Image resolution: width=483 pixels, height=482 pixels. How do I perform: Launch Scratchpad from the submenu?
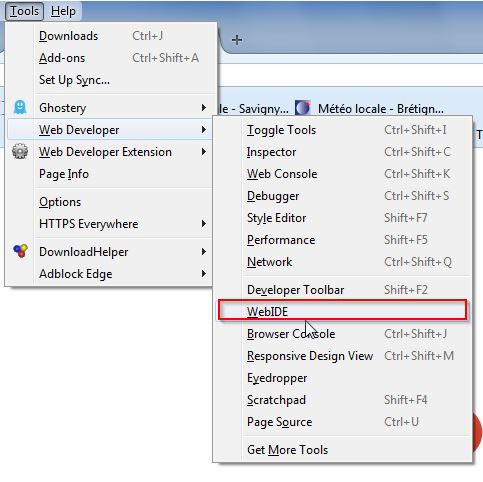[x=342, y=400]
